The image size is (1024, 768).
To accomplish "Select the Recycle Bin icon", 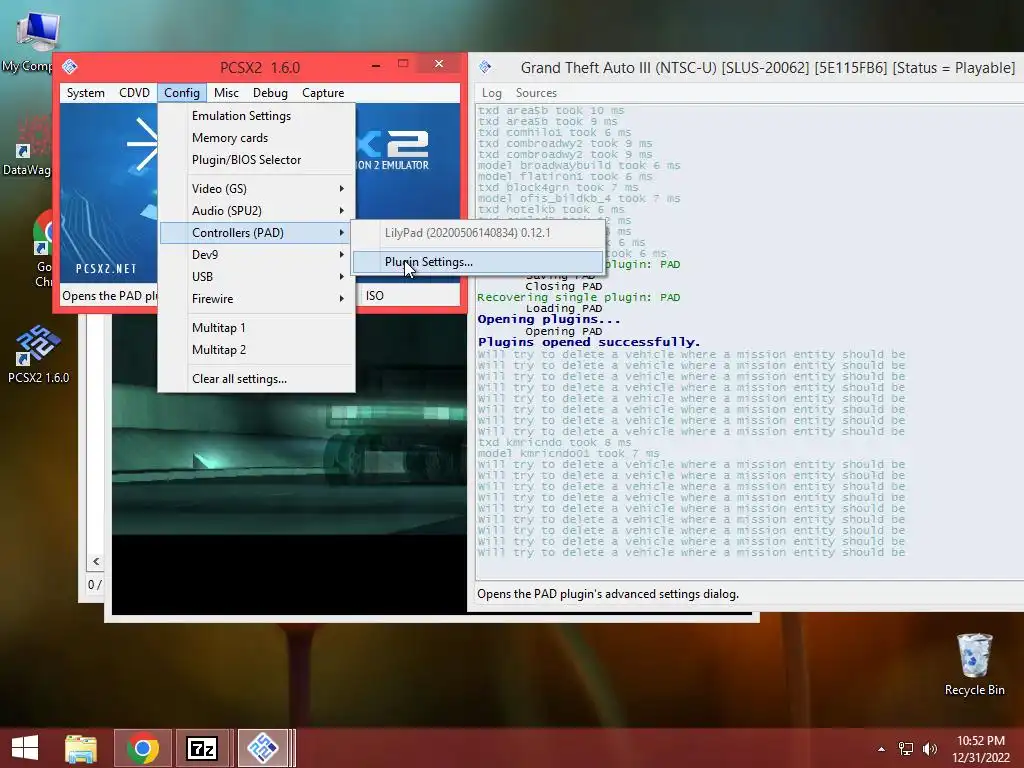I will 974,665.
